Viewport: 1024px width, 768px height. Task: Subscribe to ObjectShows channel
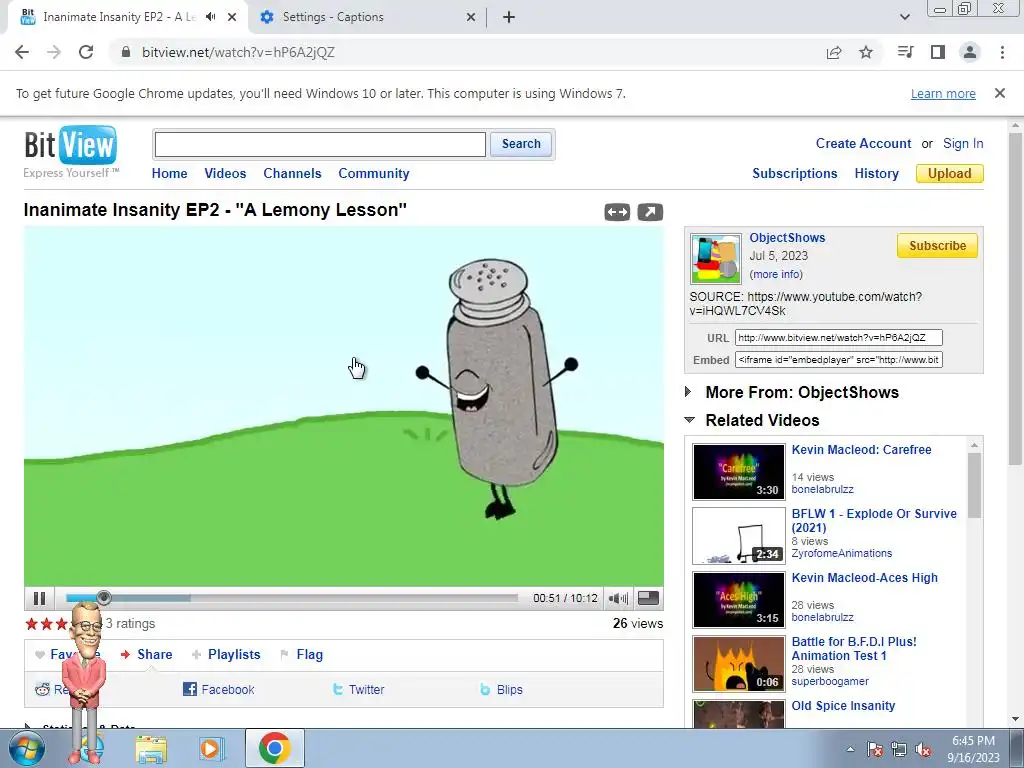(937, 246)
